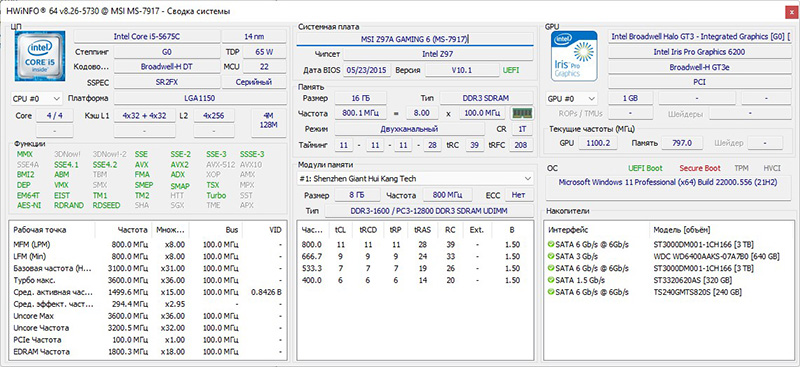Click the Intel Iris Pro Graphics 6200 field
The width and height of the screenshot is (800, 367).
(699, 52)
